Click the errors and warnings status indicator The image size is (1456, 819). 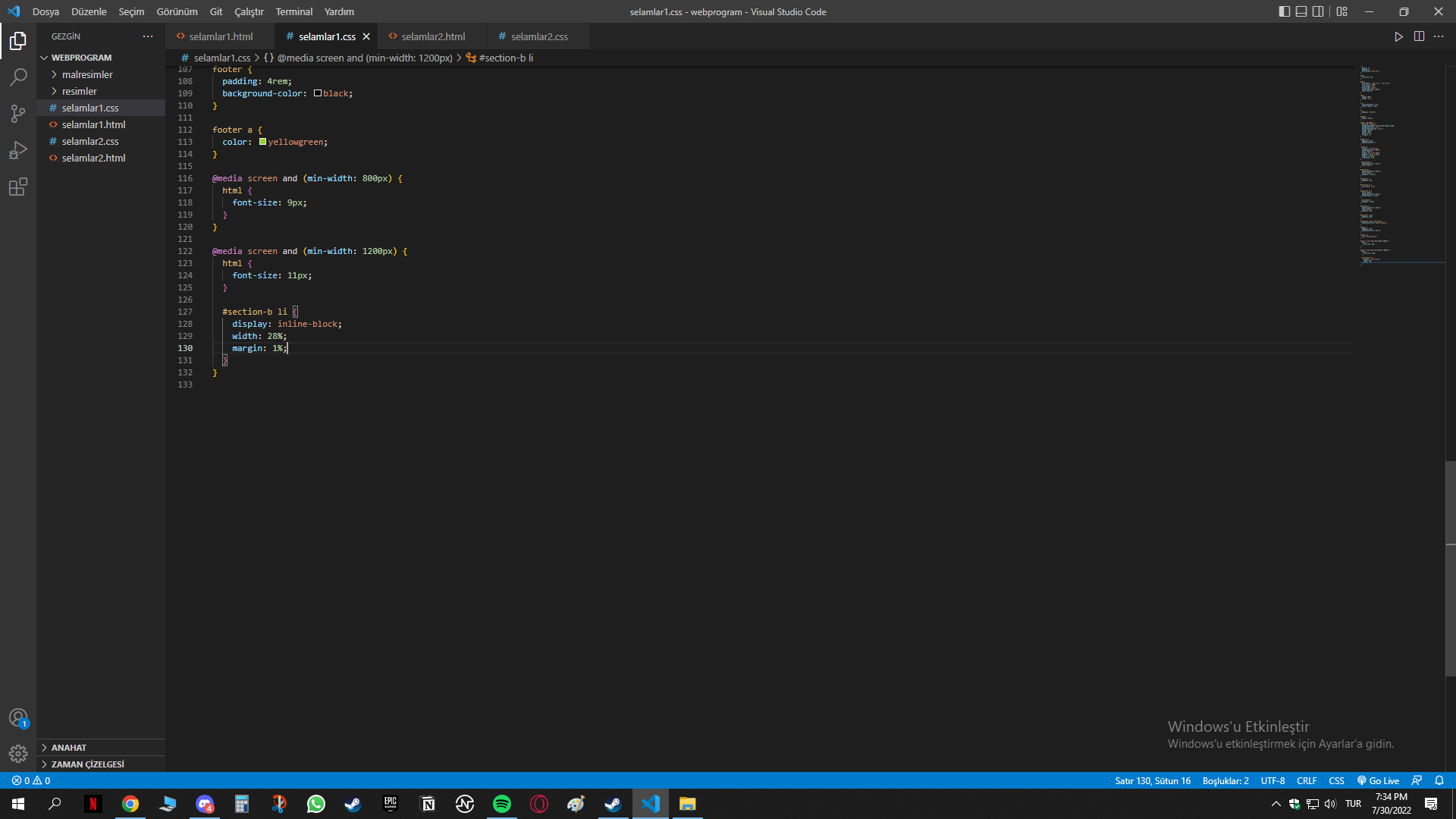pos(31,780)
